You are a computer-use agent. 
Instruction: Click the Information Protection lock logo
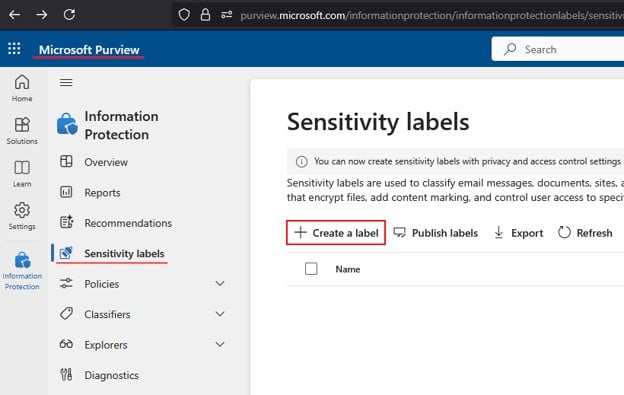[67, 124]
